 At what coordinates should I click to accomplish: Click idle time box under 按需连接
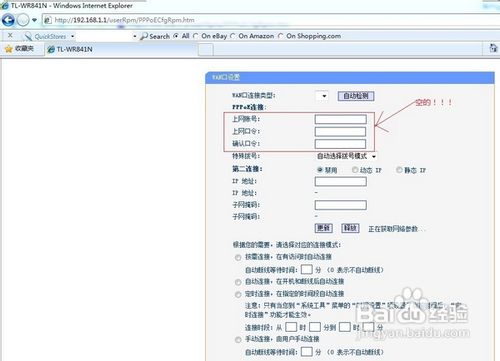[x=307, y=269]
